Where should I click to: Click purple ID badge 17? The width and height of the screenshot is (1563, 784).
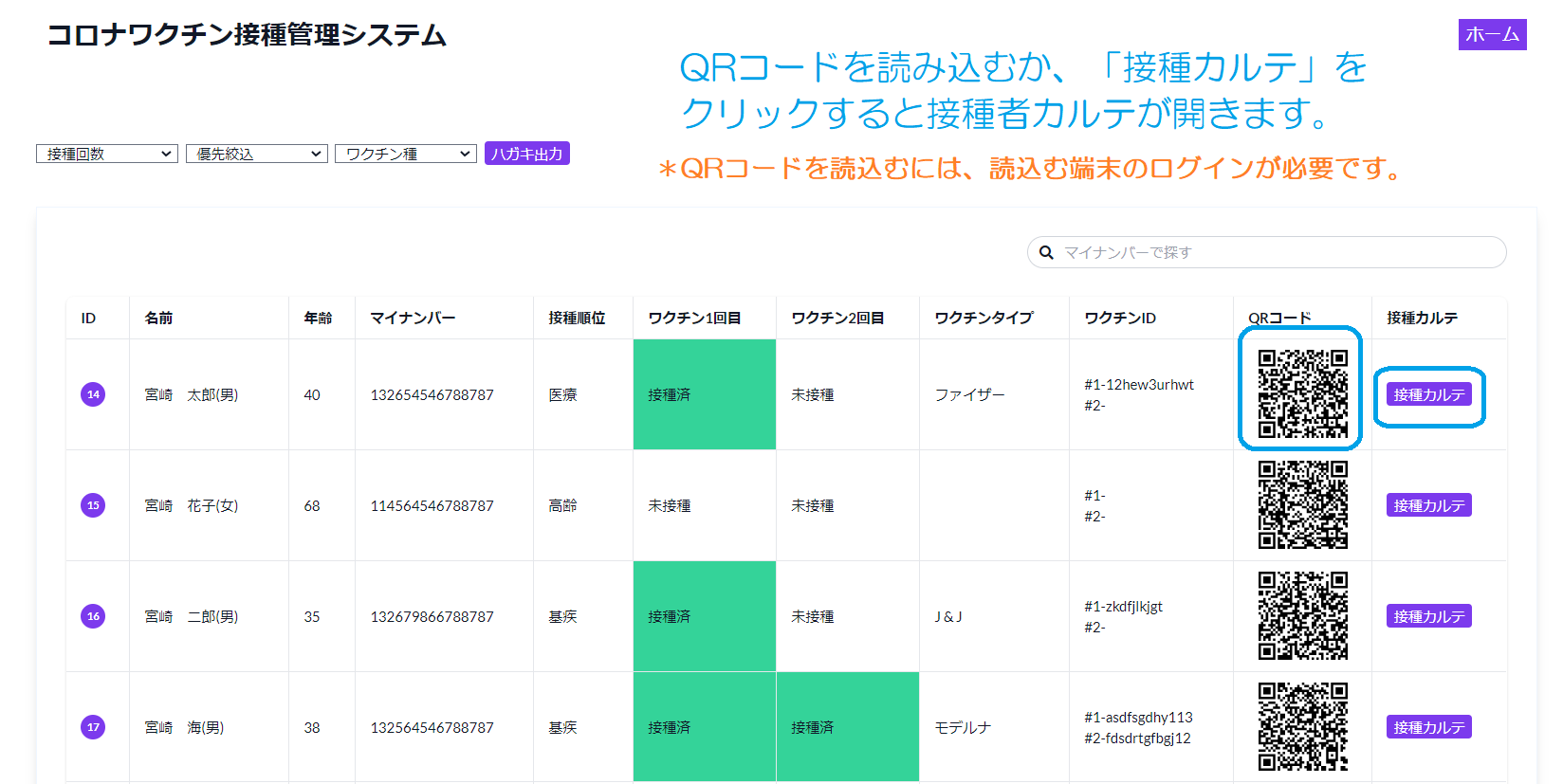click(x=93, y=727)
